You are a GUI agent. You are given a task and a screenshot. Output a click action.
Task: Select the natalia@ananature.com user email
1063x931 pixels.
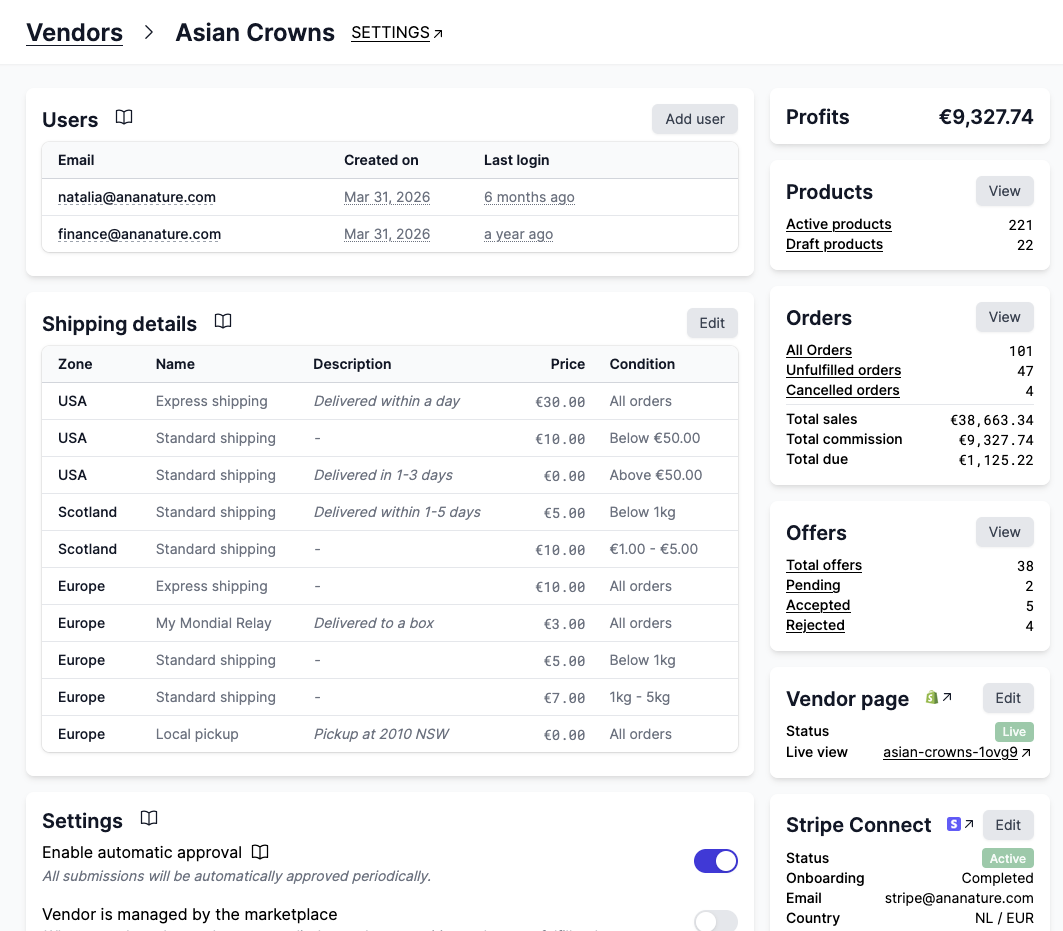point(137,197)
